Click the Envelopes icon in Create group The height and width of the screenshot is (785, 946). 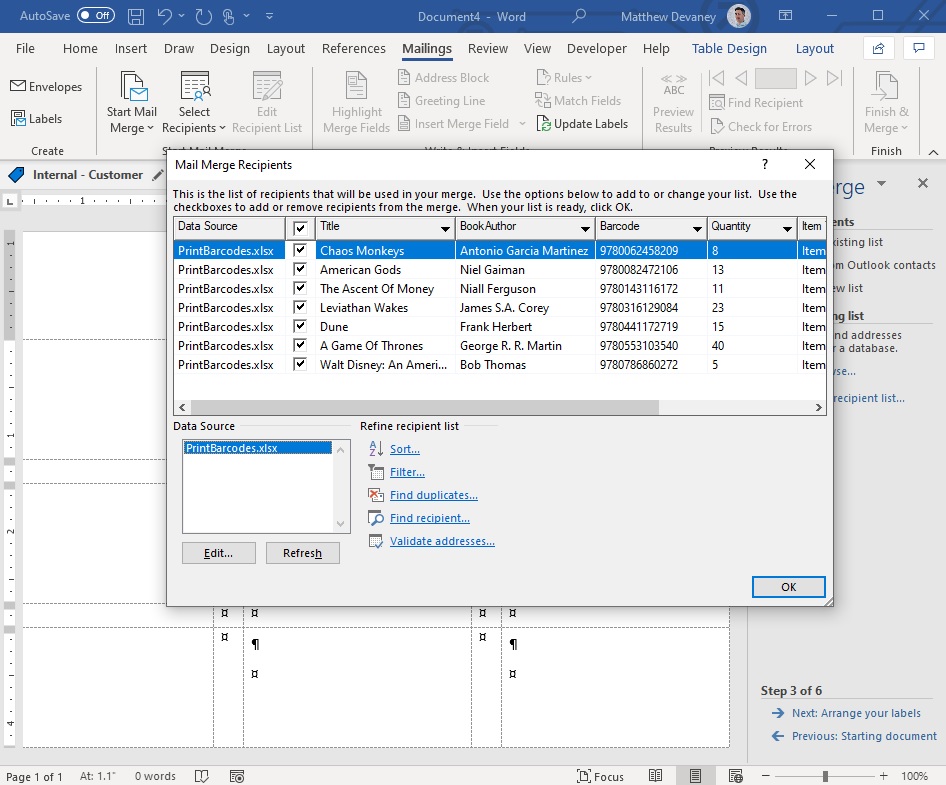[18, 86]
